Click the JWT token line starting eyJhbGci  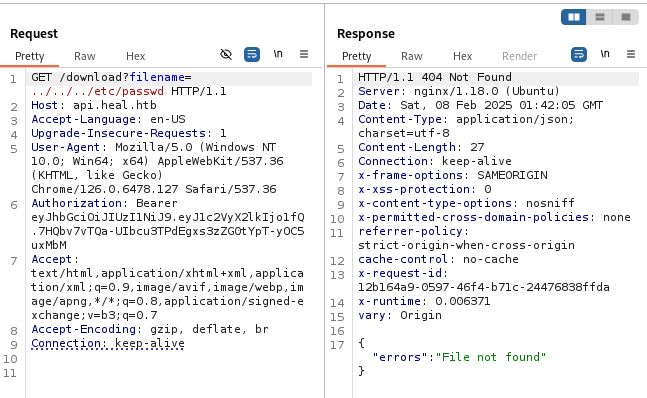pyautogui.click(x=168, y=217)
